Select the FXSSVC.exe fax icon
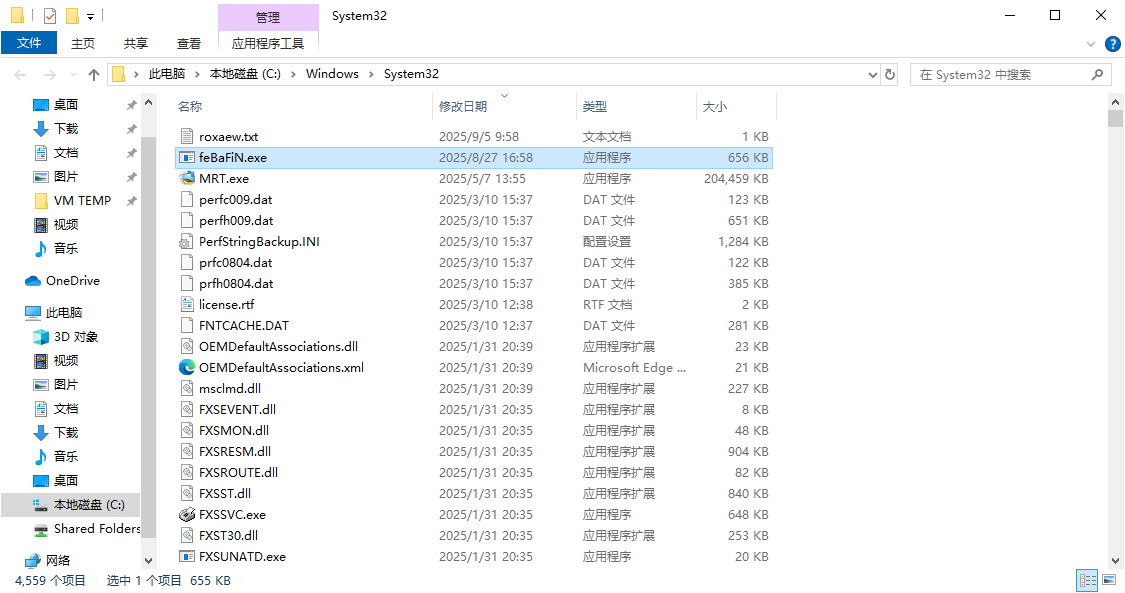The image size is (1125, 593). pos(187,514)
